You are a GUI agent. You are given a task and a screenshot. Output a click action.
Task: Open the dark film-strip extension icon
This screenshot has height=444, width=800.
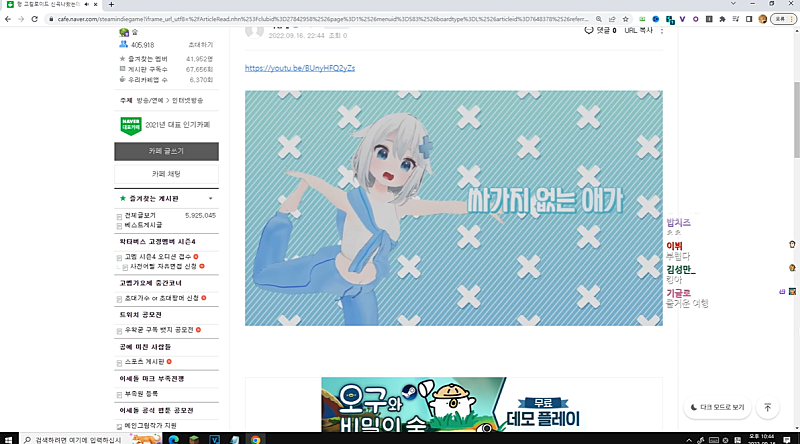[709, 19]
